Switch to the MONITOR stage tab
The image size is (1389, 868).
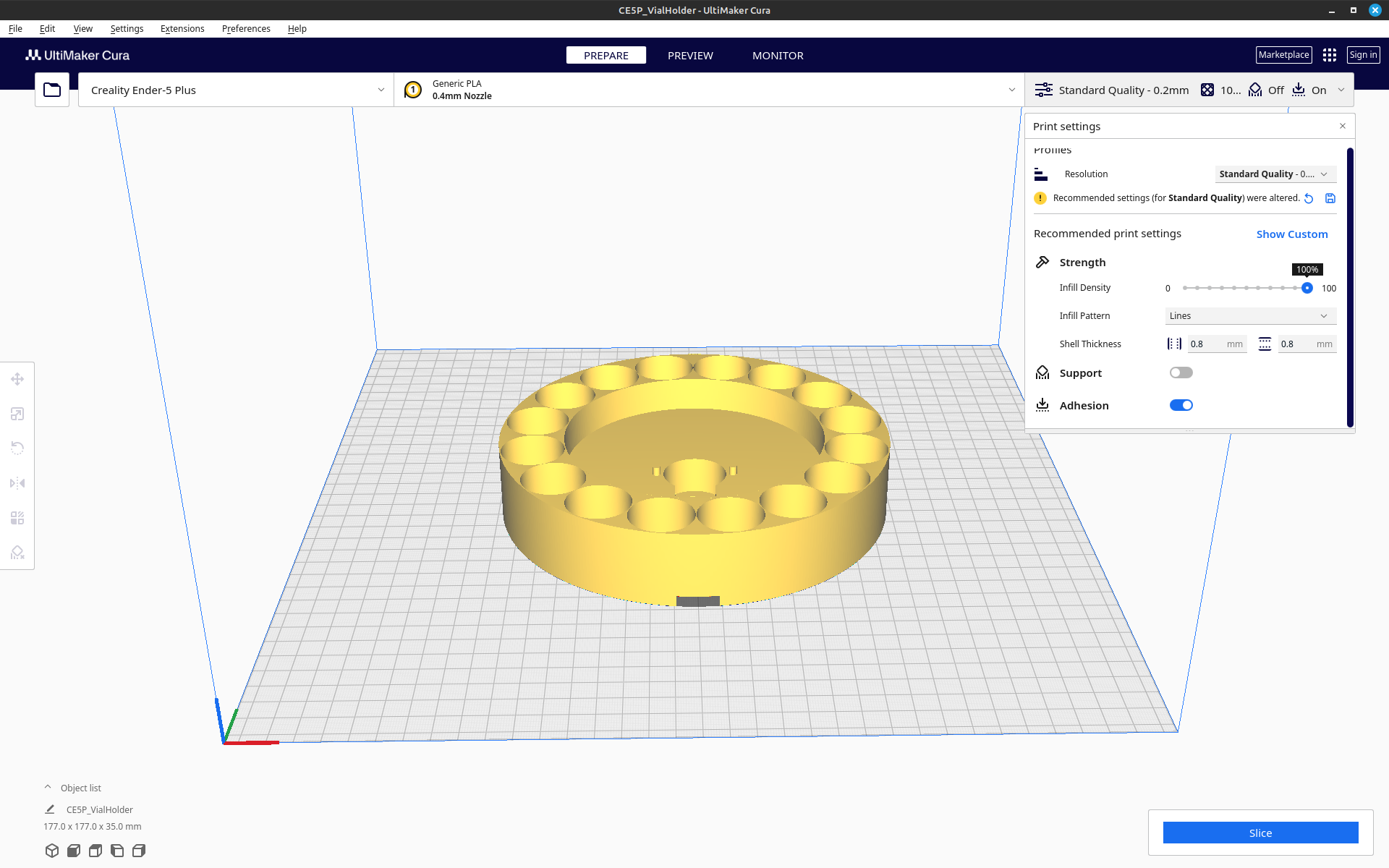778,55
